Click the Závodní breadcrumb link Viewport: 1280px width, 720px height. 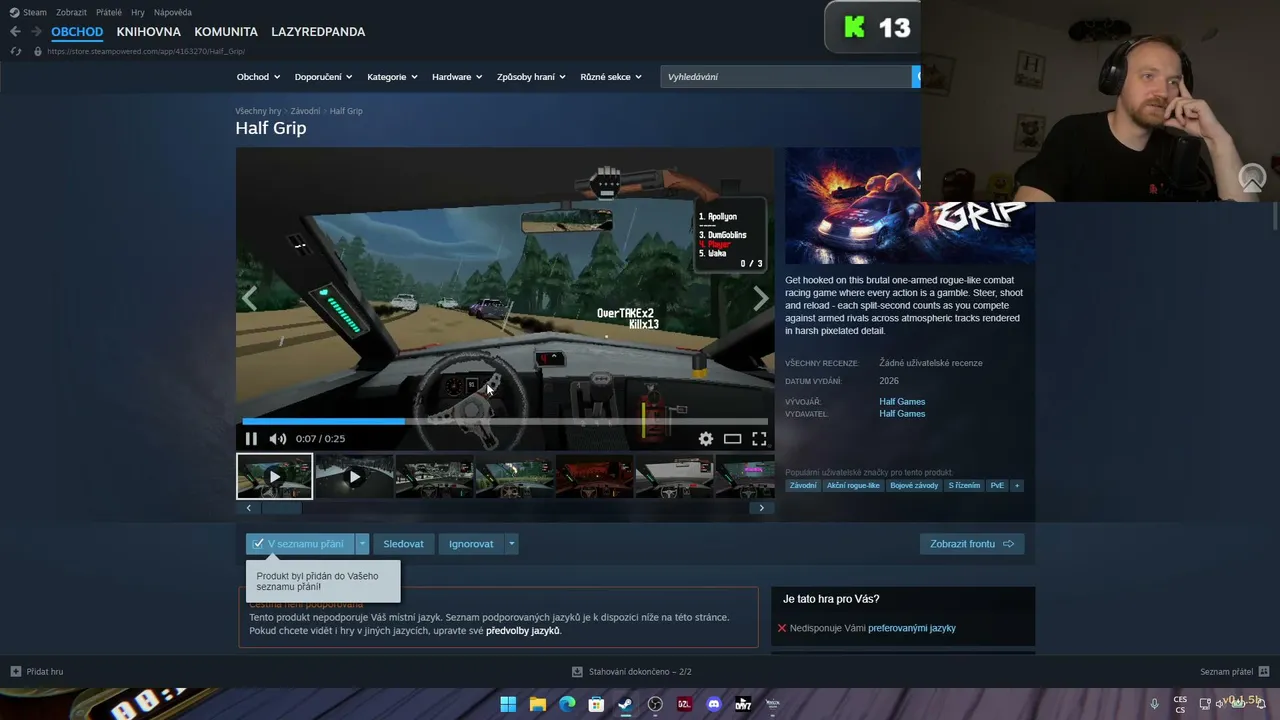tap(305, 111)
